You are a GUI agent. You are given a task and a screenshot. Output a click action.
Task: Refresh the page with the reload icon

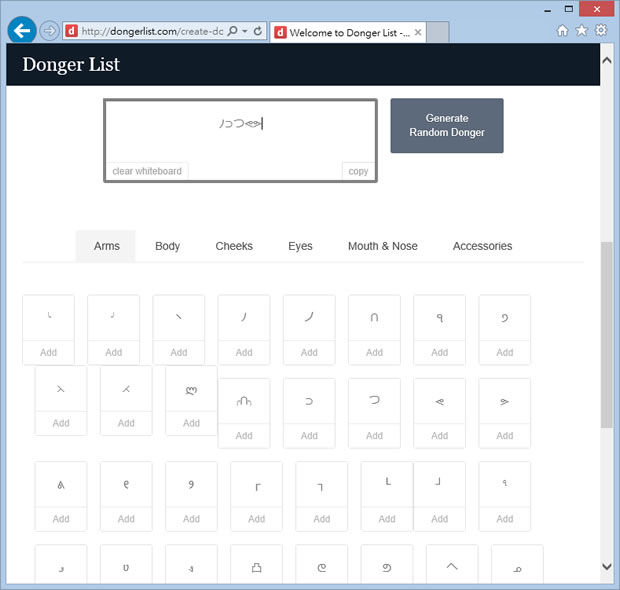[258, 31]
